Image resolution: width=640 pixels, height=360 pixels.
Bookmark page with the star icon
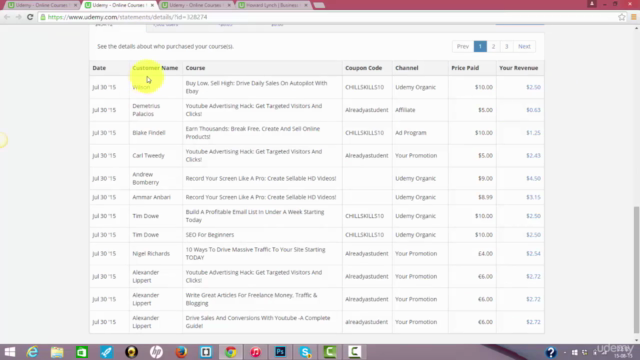621,17
